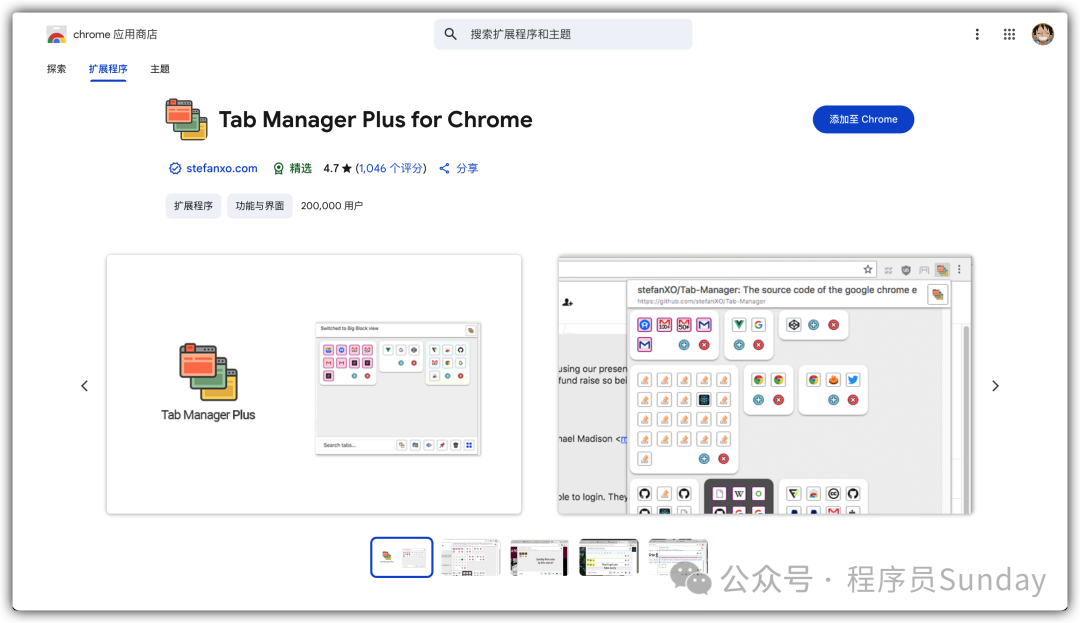Click the share icon next to 分享

[x=445, y=168]
